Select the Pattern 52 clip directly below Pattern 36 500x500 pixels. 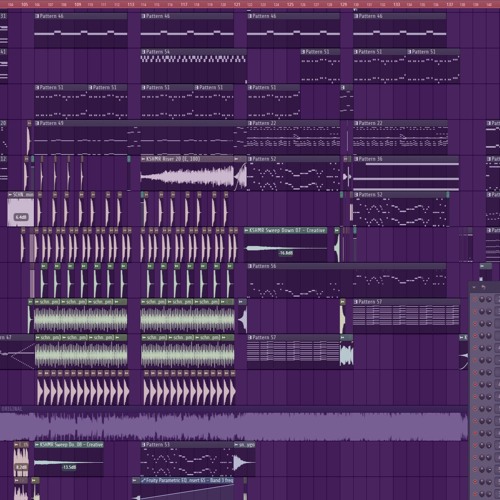pos(400,209)
